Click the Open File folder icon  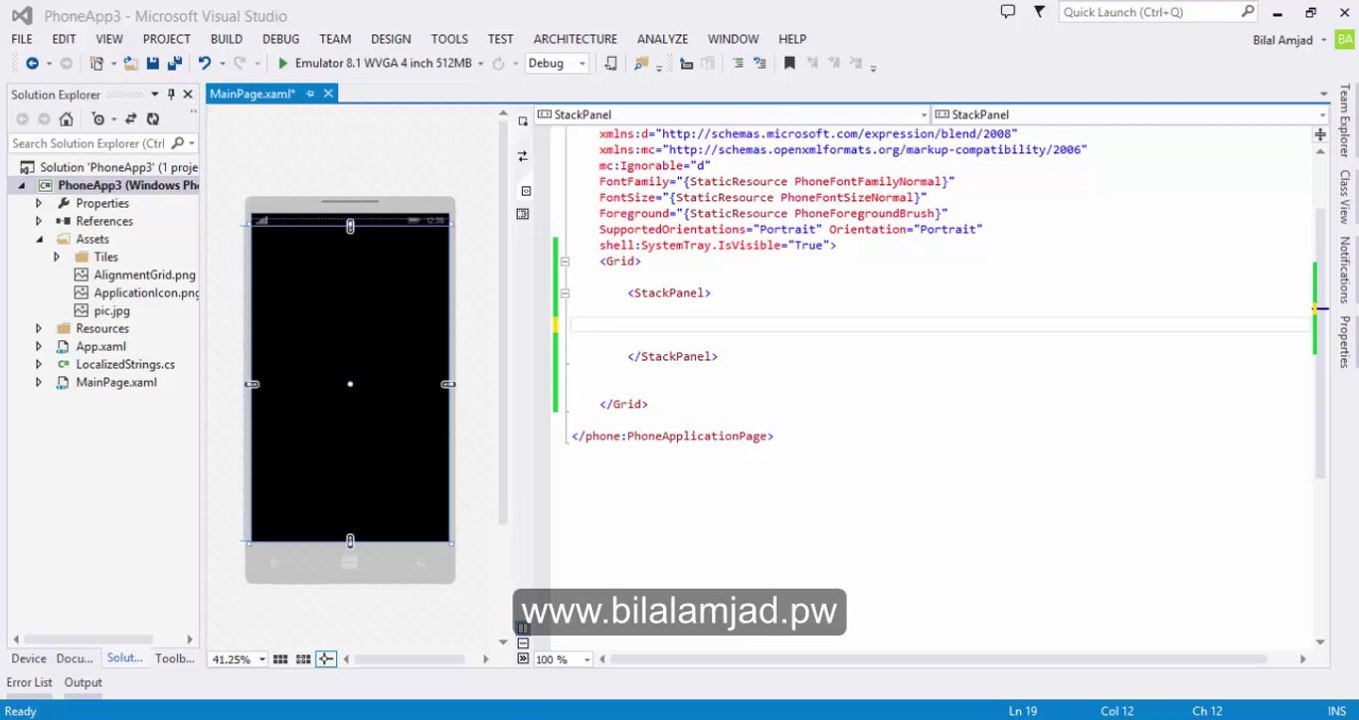coord(131,63)
